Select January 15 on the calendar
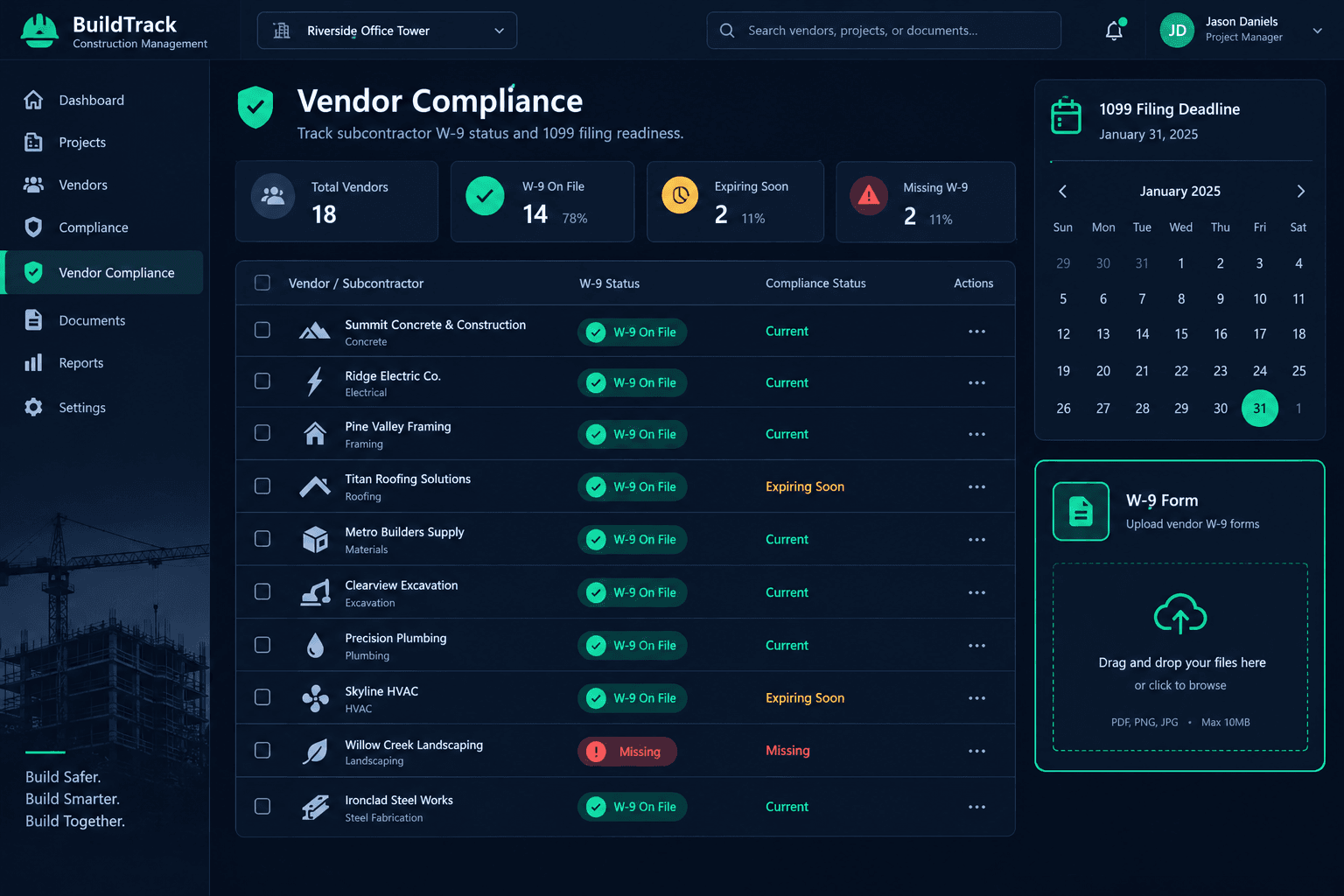This screenshot has width=1344, height=896. coord(1181,334)
